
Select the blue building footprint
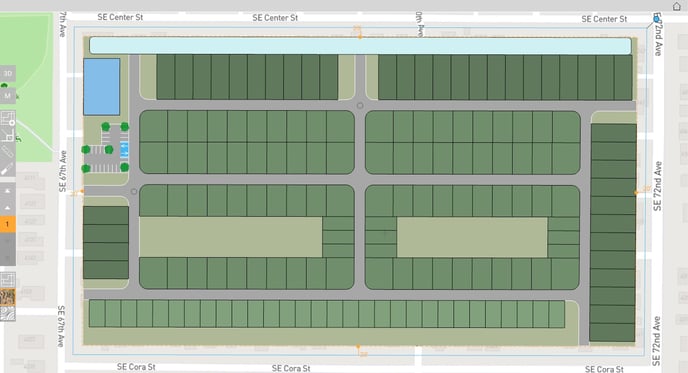pyautogui.click(x=102, y=87)
